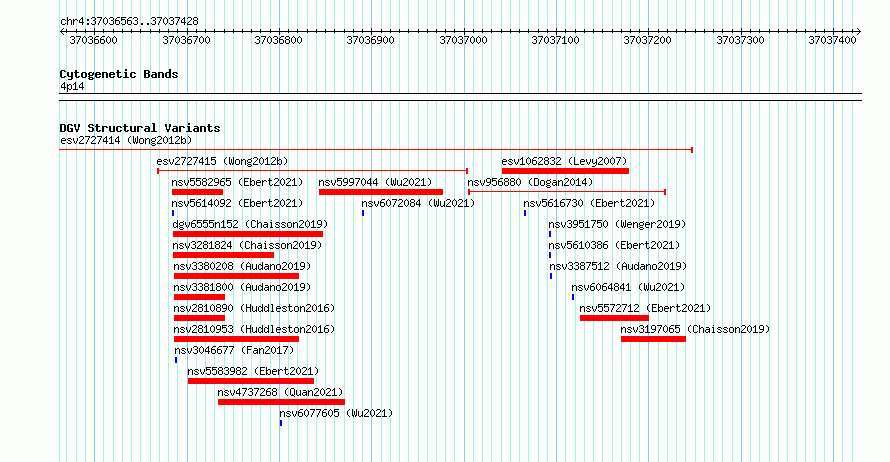Select nsv3387512 (Audano2019) label
Image resolution: width=890 pixels, height=462 pixels.
coord(618,266)
